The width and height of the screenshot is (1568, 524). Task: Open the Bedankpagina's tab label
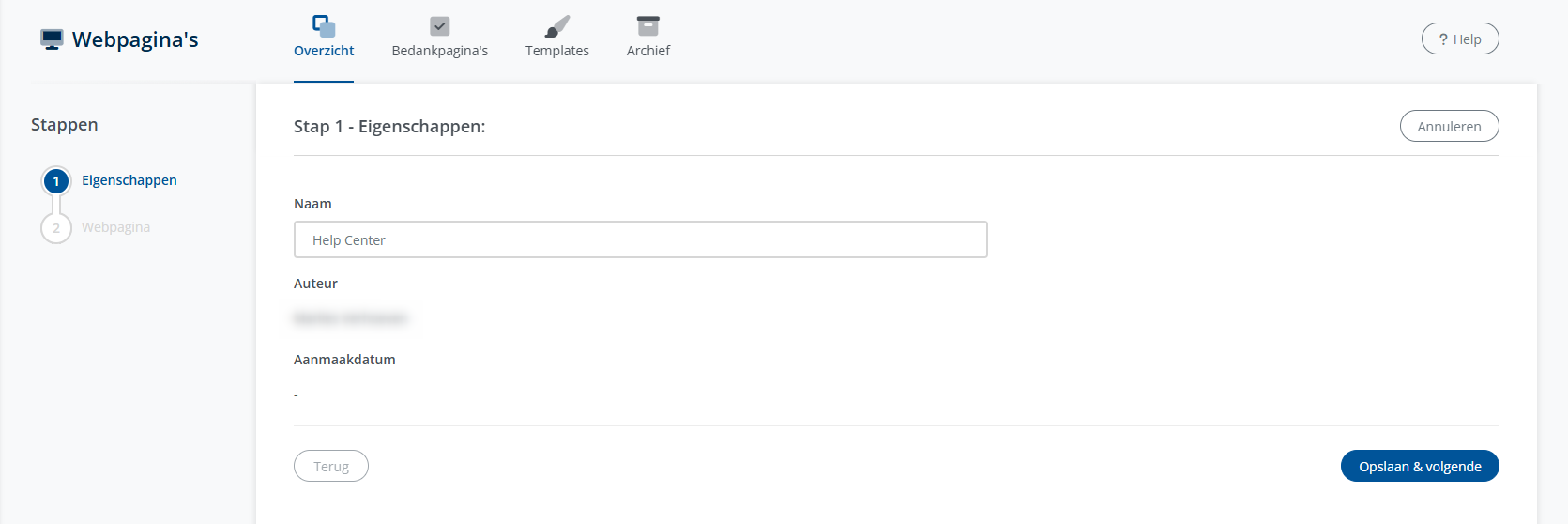[439, 51]
